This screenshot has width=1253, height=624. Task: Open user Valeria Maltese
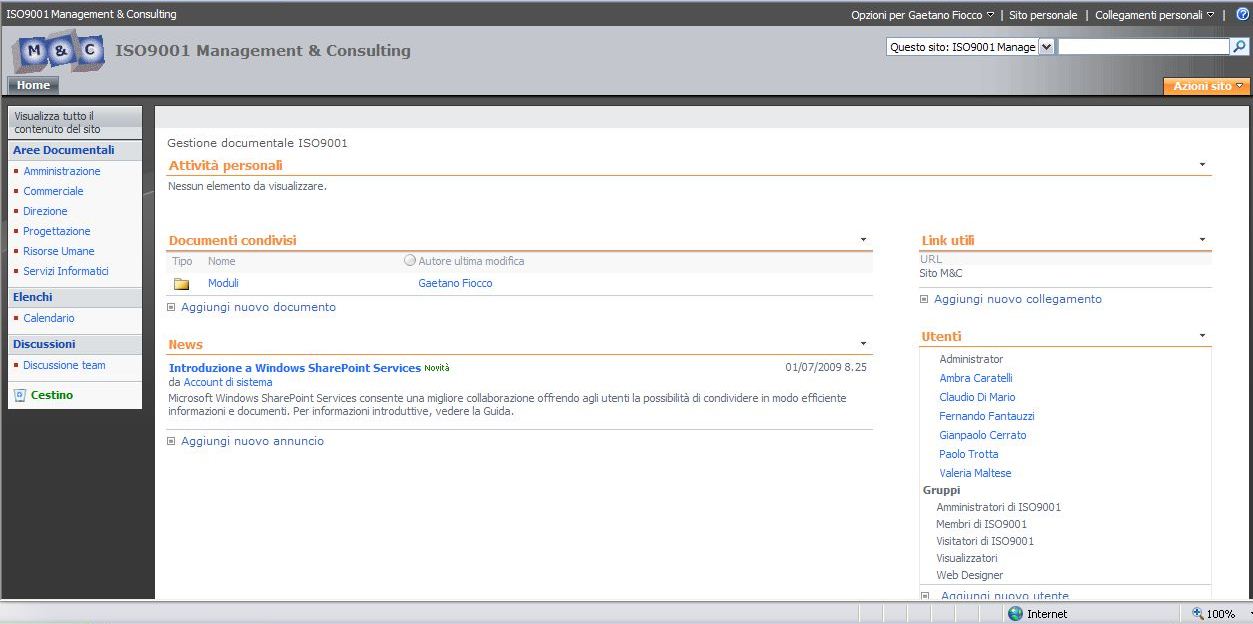975,473
